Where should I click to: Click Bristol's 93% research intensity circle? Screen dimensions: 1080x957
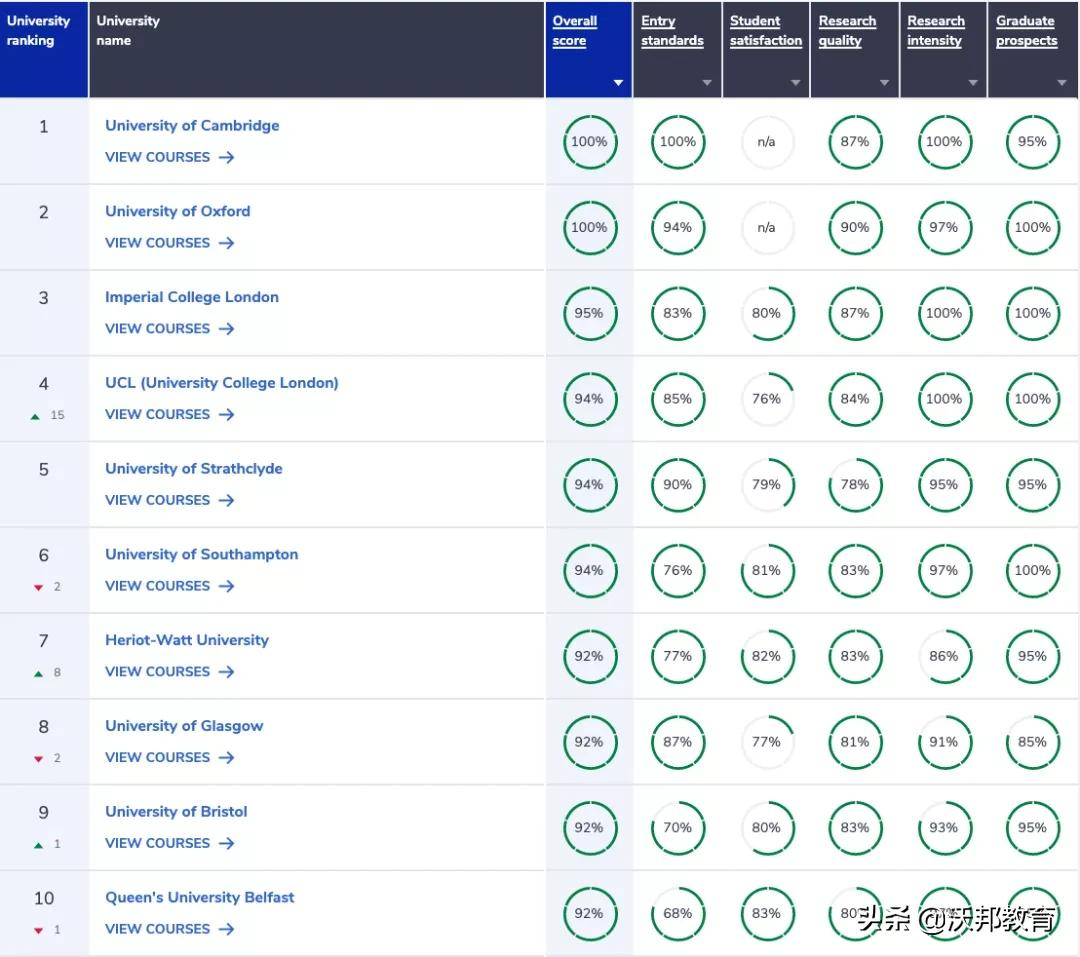944,828
